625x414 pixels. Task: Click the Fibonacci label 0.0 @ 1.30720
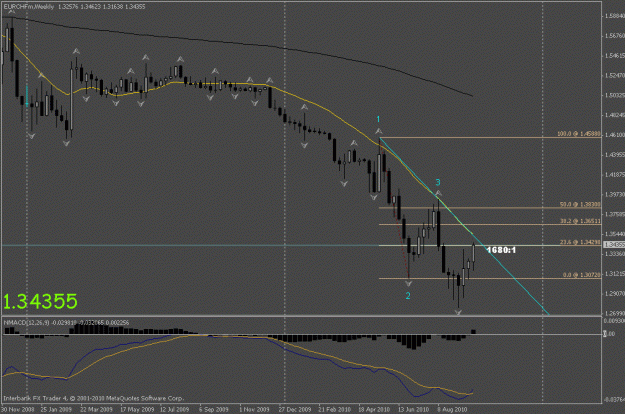pyautogui.click(x=582, y=275)
